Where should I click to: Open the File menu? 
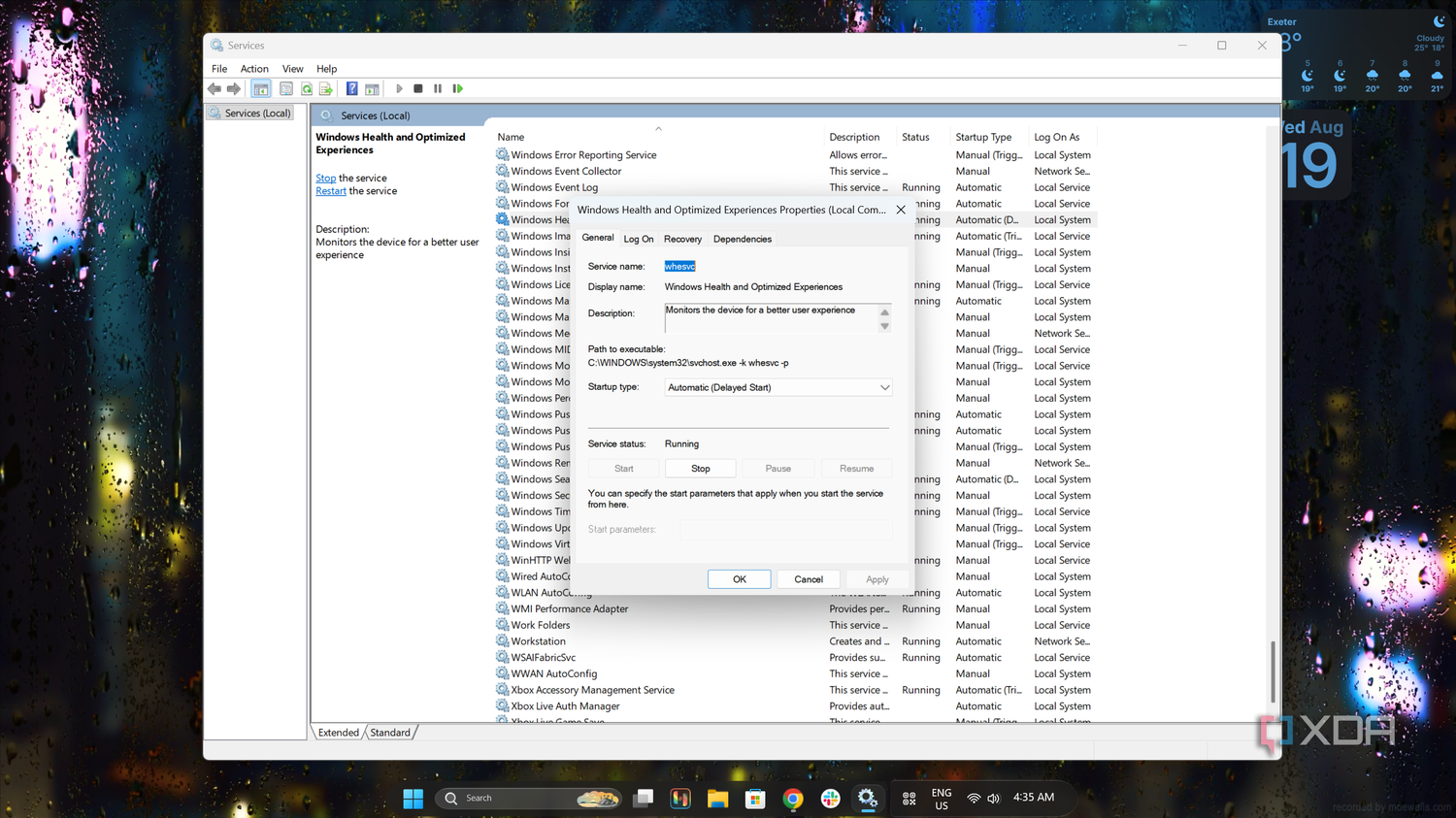tap(219, 69)
